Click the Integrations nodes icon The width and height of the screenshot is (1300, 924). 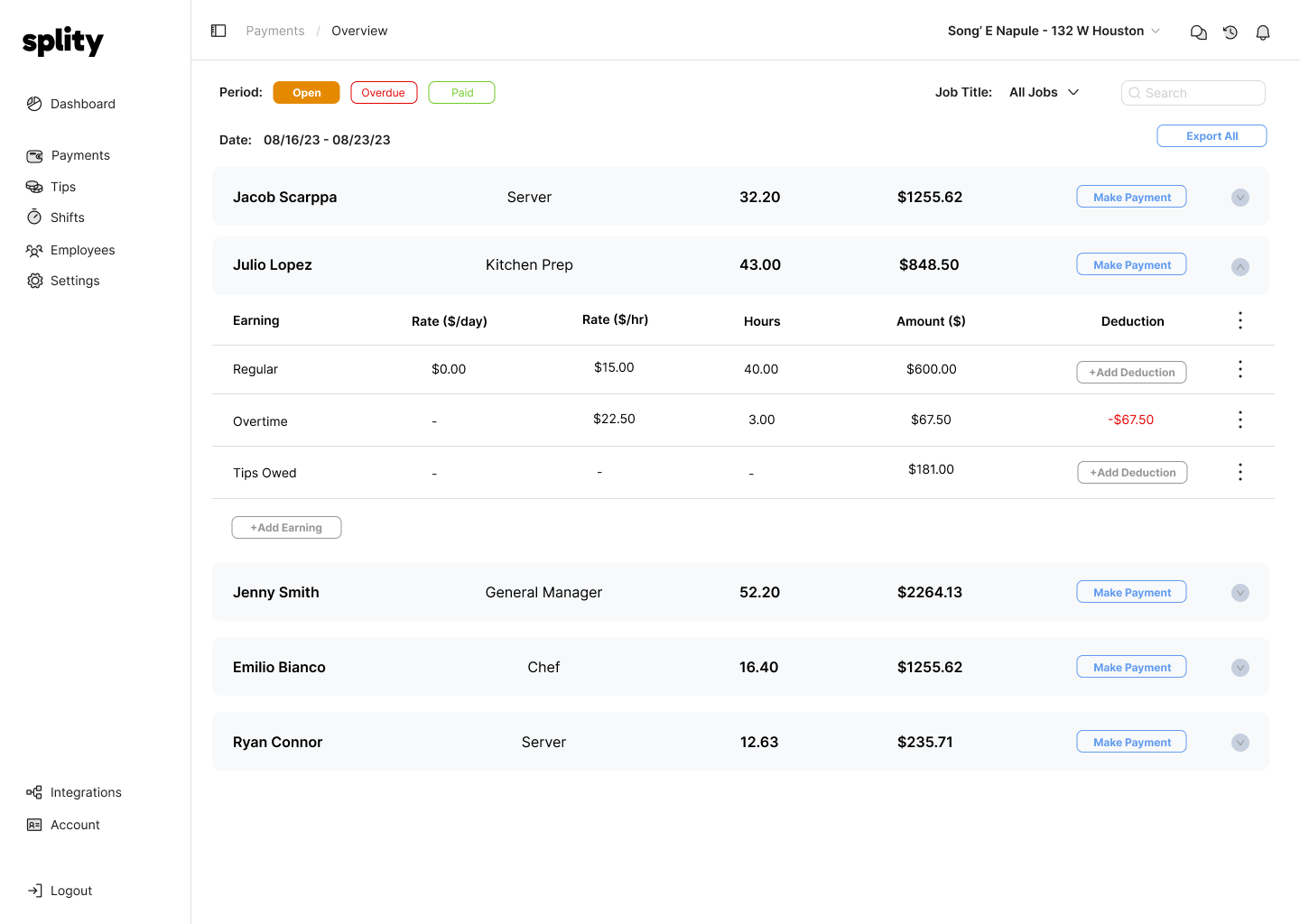[34, 792]
